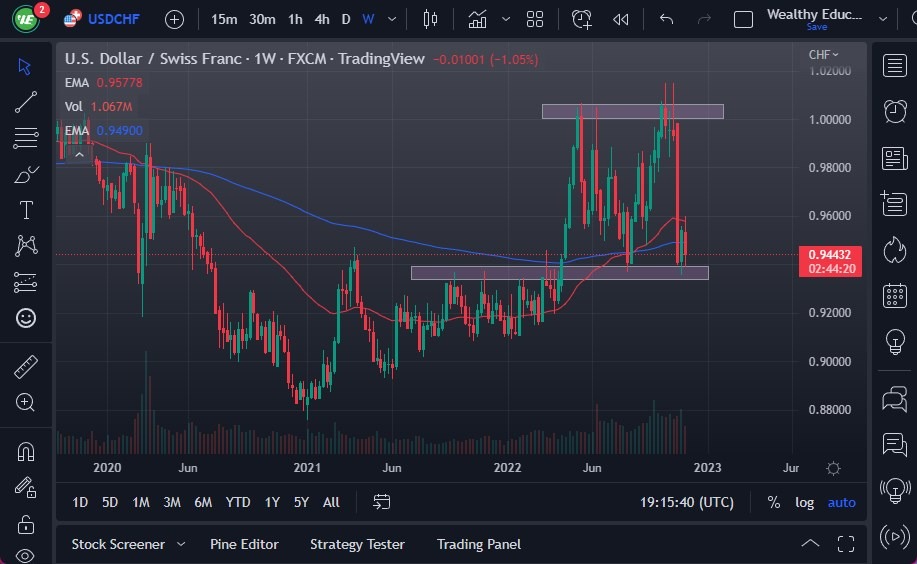The image size is (917, 564).
Task: Open the candlestick chart type dropdown
Action: 431,19
